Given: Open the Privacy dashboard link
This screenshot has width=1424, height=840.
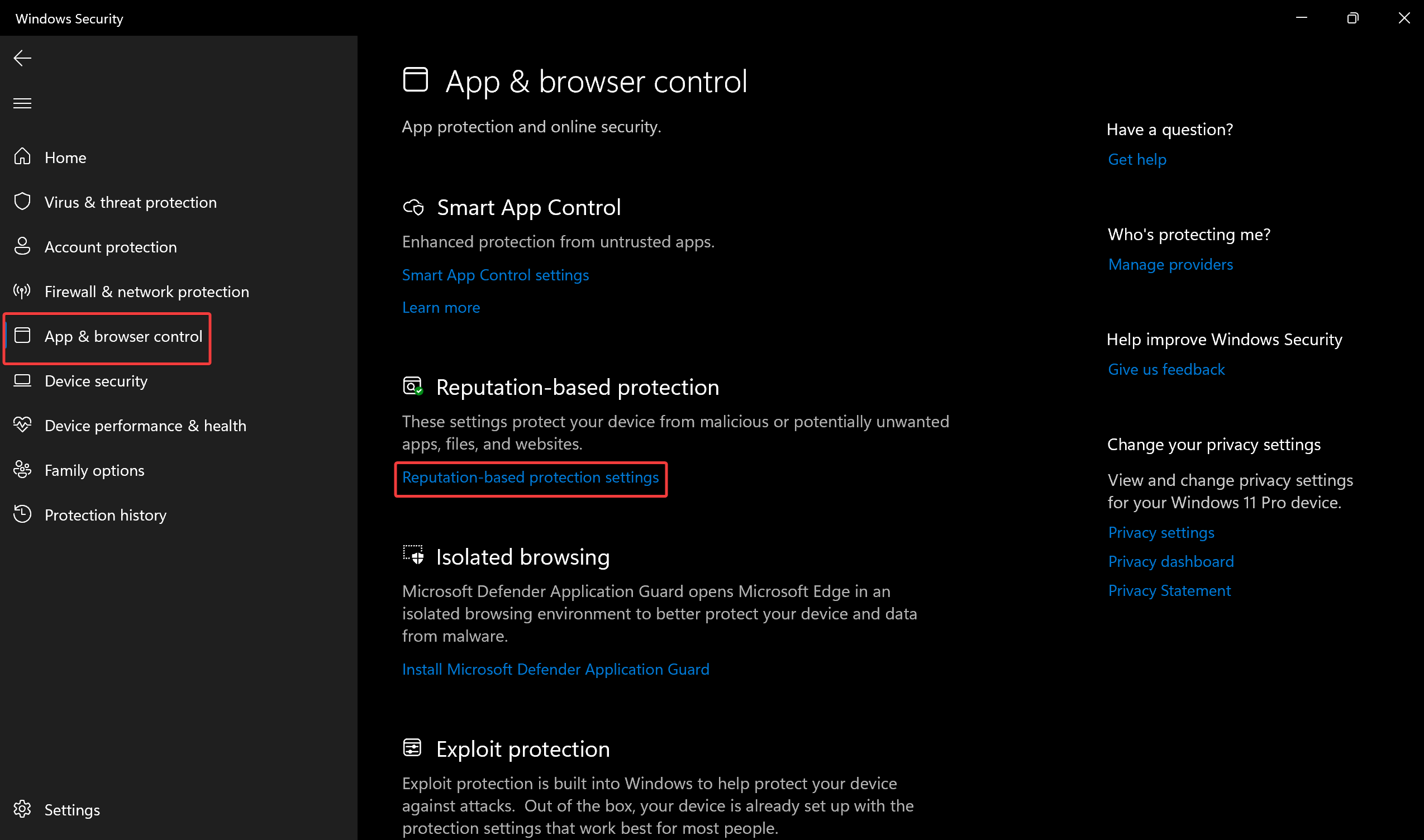Looking at the screenshot, I should 1171,561.
